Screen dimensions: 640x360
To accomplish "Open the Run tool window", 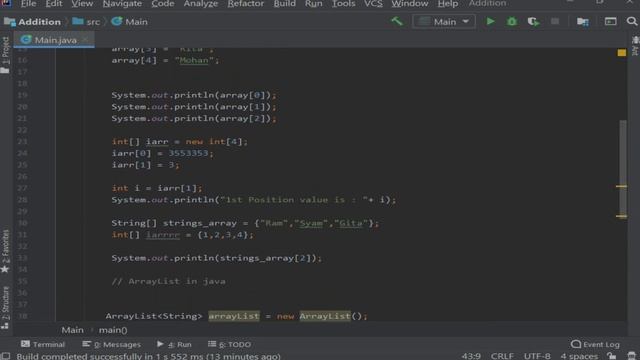I will tap(174, 344).
